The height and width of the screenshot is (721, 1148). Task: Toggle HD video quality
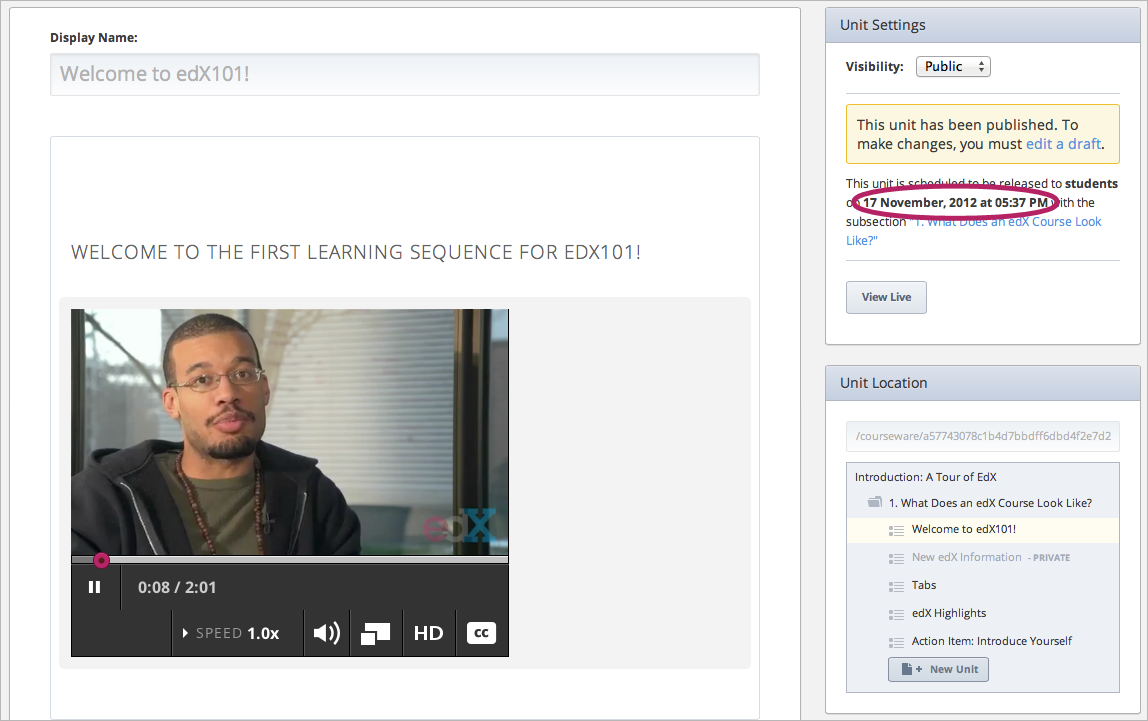[x=428, y=633]
